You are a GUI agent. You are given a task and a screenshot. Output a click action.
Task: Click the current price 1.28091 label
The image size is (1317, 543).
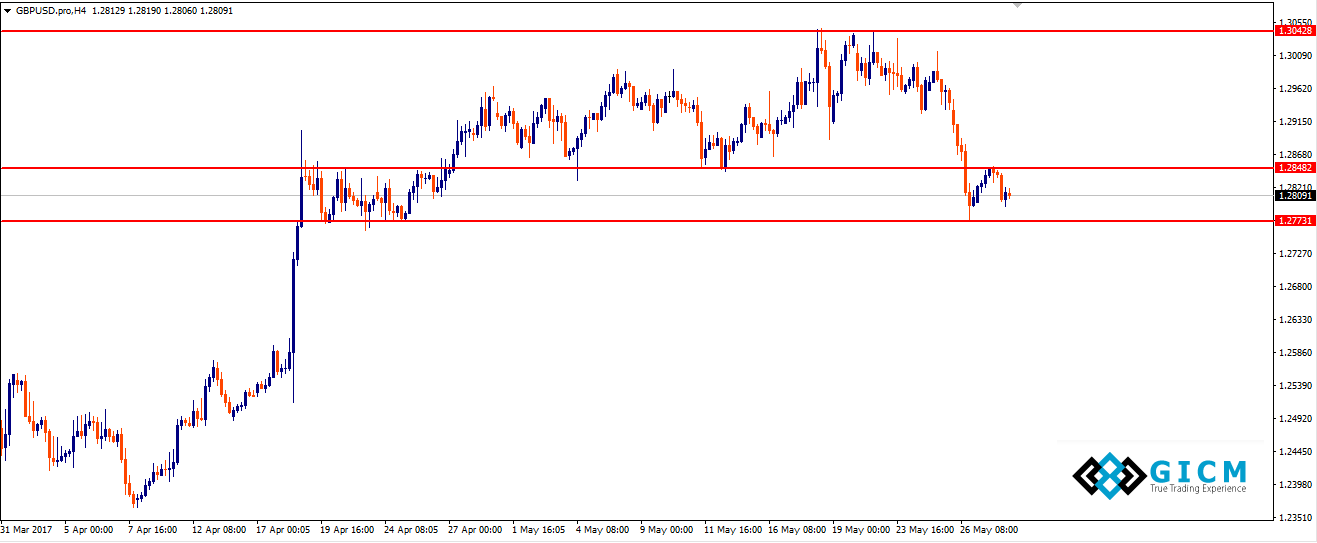[x=1295, y=196]
